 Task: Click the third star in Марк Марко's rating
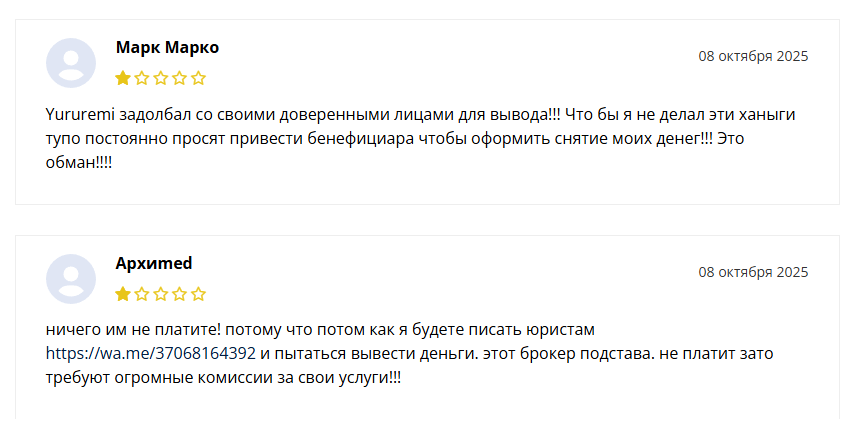coord(161,78)
